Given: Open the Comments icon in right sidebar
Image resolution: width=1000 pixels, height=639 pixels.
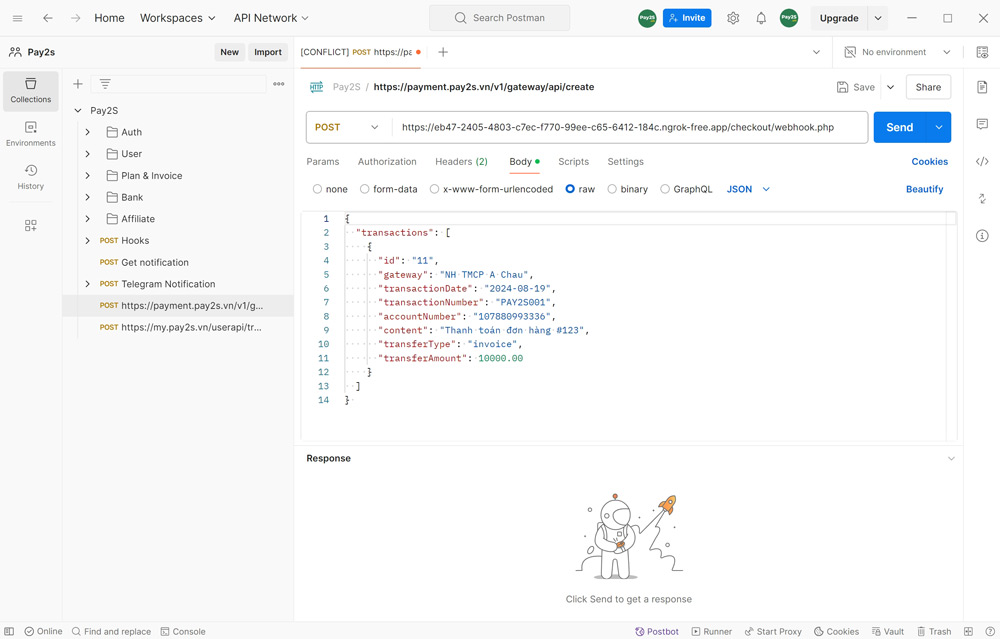Looking at the screenshot, I should click(982, 124).
